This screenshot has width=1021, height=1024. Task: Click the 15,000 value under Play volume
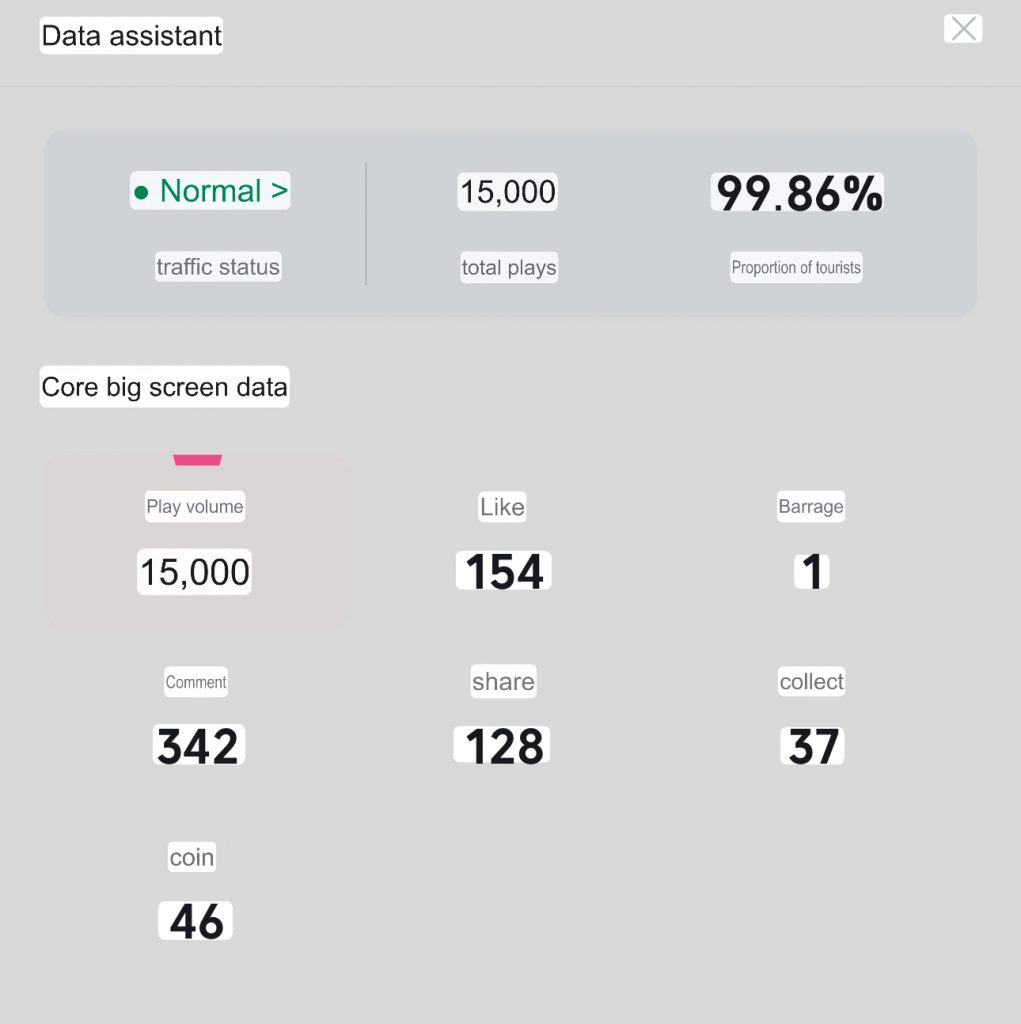click(195, 572)
